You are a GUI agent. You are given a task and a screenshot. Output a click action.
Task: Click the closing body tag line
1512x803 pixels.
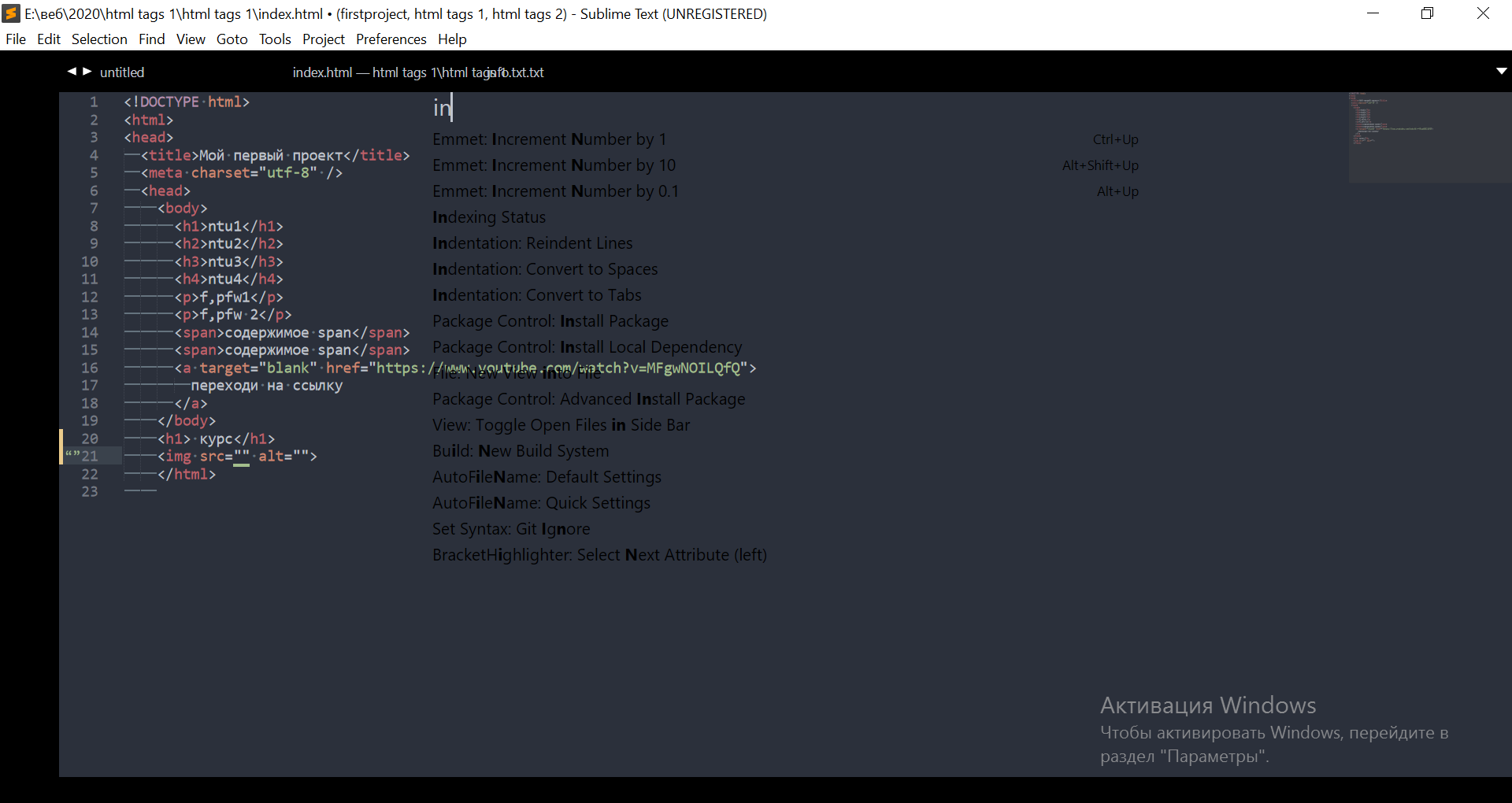[187, 421]
